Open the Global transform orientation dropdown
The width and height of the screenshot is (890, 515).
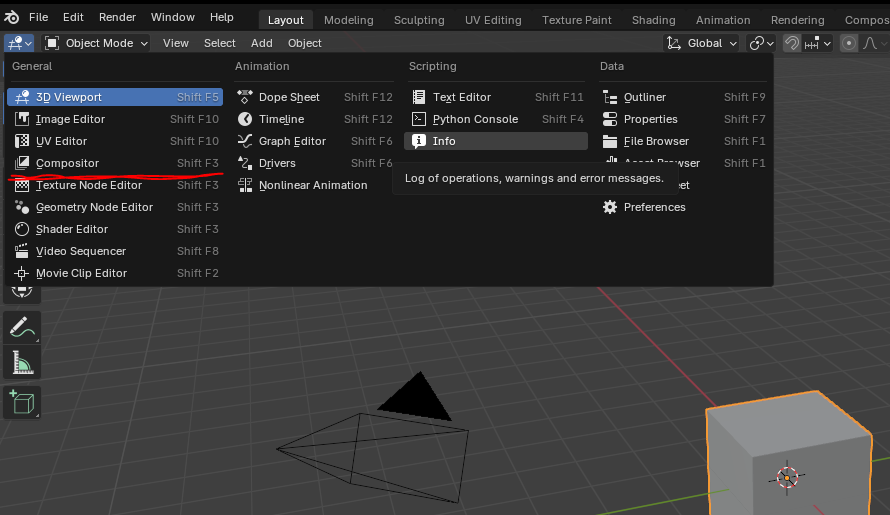click(x=702, y=43)
